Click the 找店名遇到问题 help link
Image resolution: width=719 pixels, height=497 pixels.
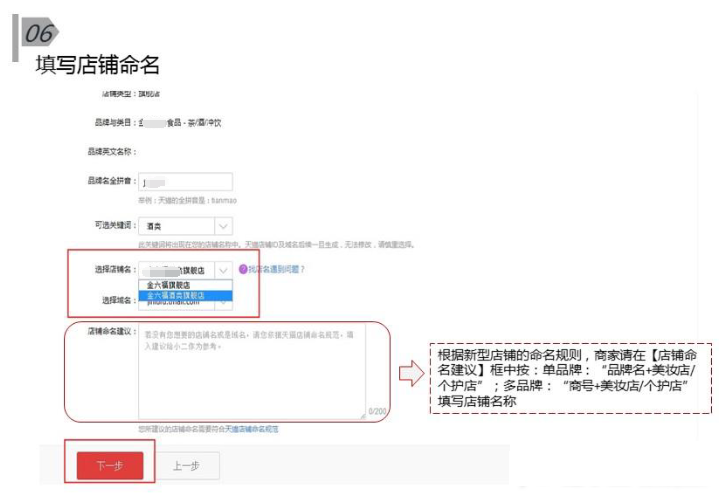tap(277, 269)
